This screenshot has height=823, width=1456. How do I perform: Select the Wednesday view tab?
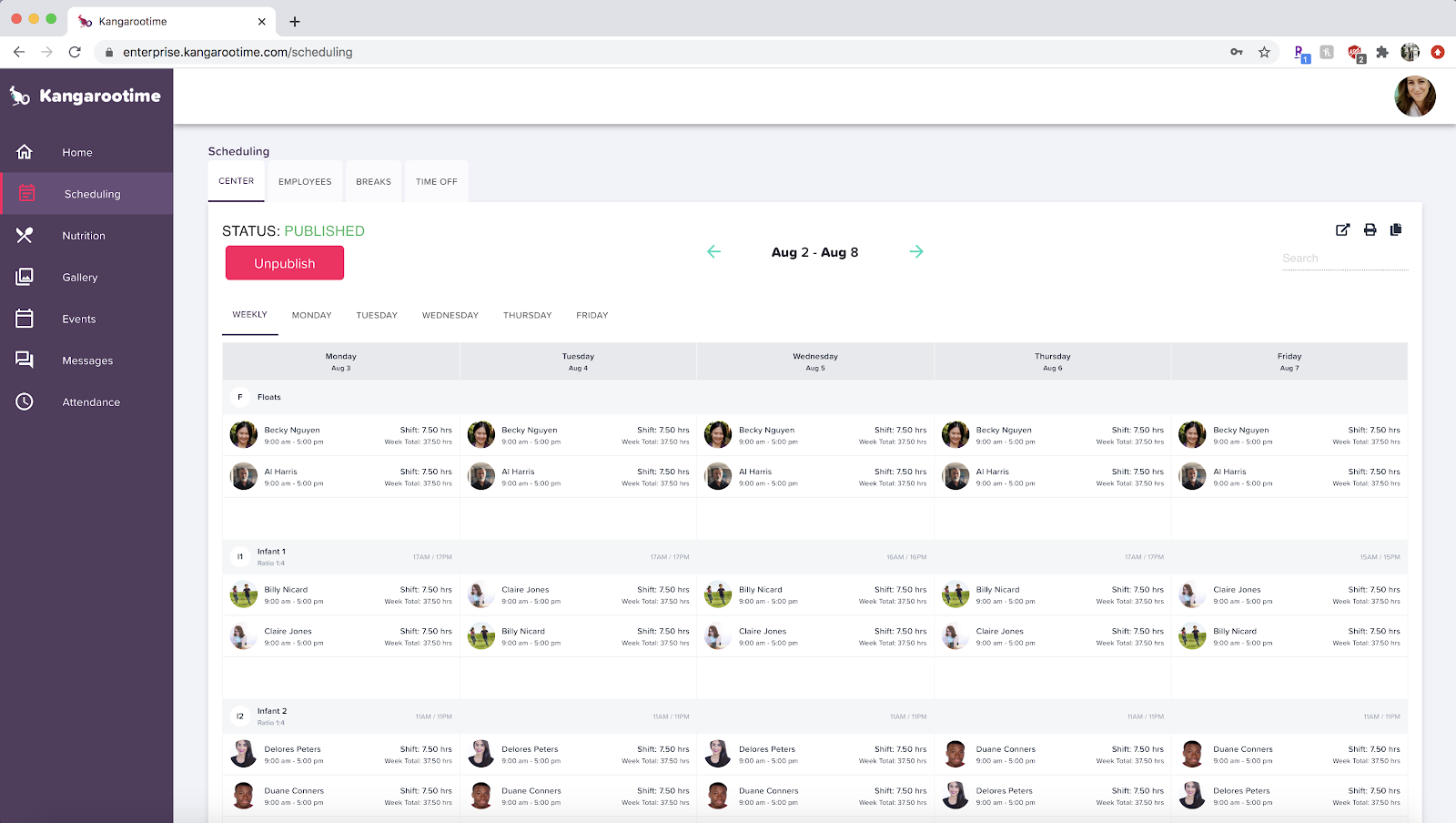450,315
